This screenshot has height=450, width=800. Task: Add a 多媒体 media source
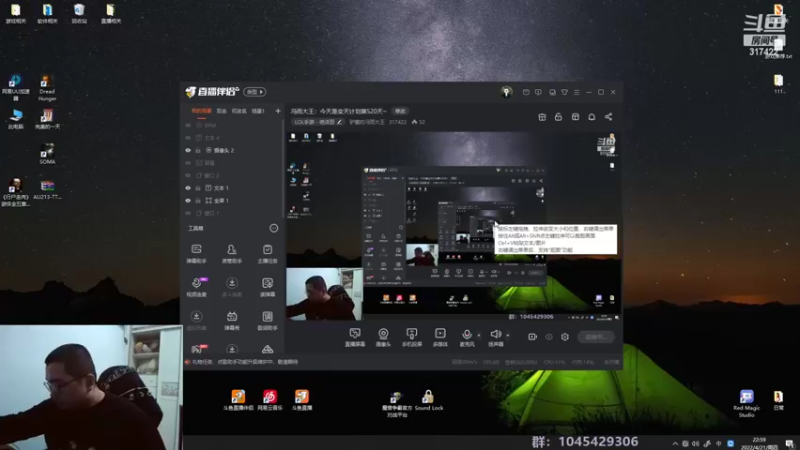[x=440, y=337]
